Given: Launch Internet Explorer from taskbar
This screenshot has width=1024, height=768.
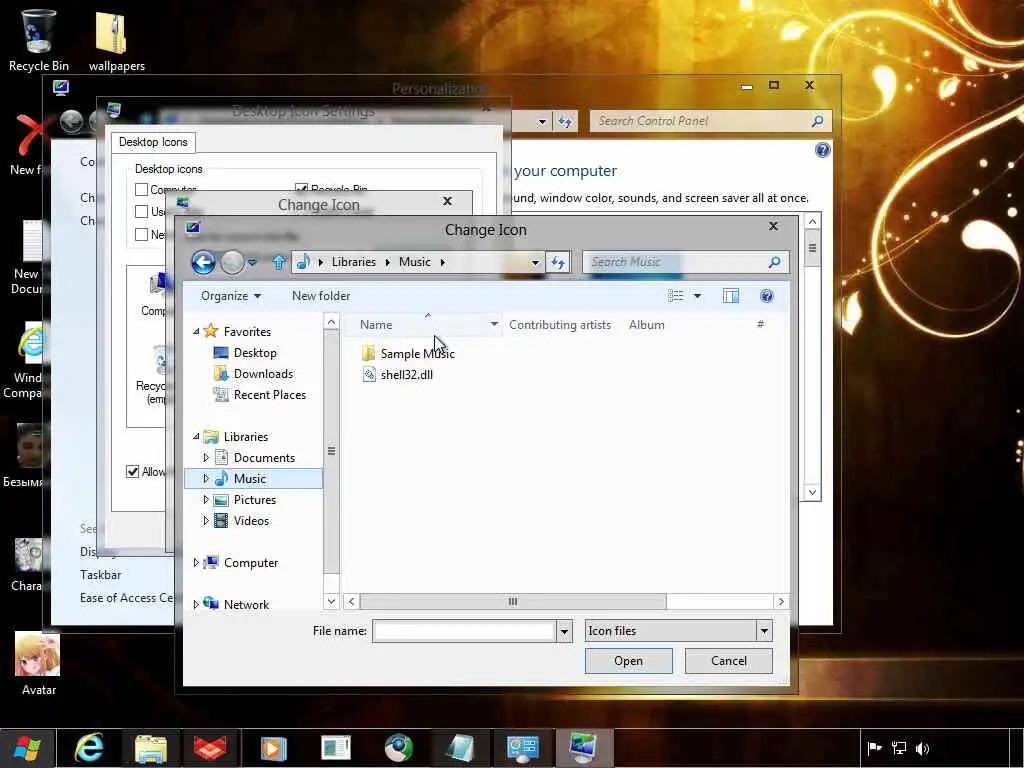Looking at the screenshot, I should pyautogui.click(x=89, y=748).
